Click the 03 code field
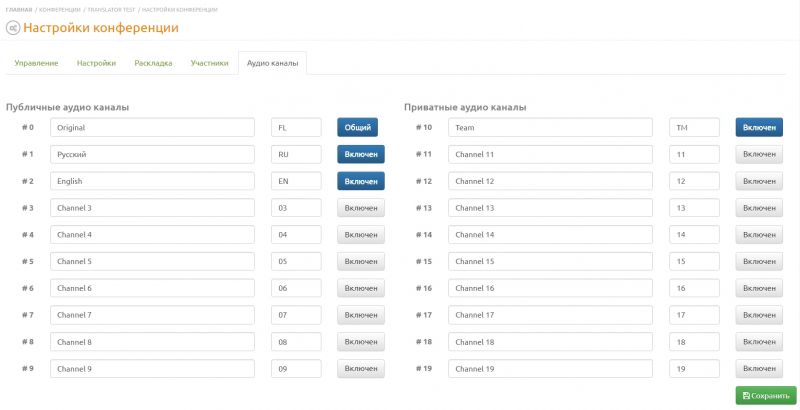Image resolution: width=800 pixels, height=410 pixels. (x=296, y=208)
